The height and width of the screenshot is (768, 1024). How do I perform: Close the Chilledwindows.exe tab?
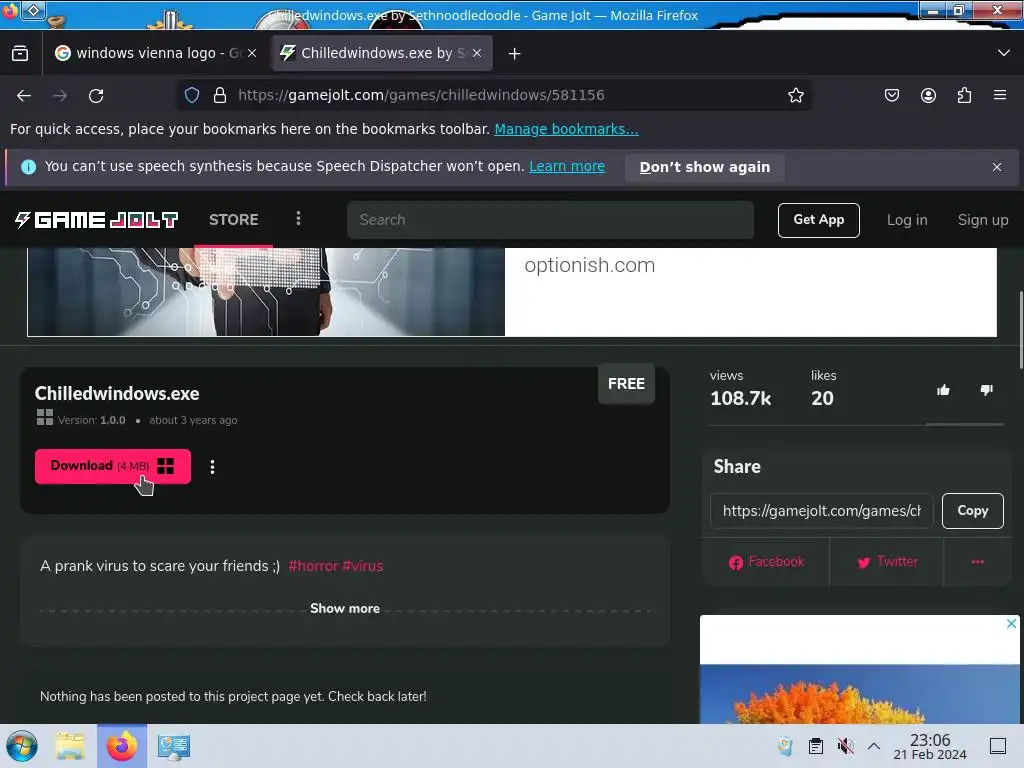pyautogui.click(x=477, y=53)
